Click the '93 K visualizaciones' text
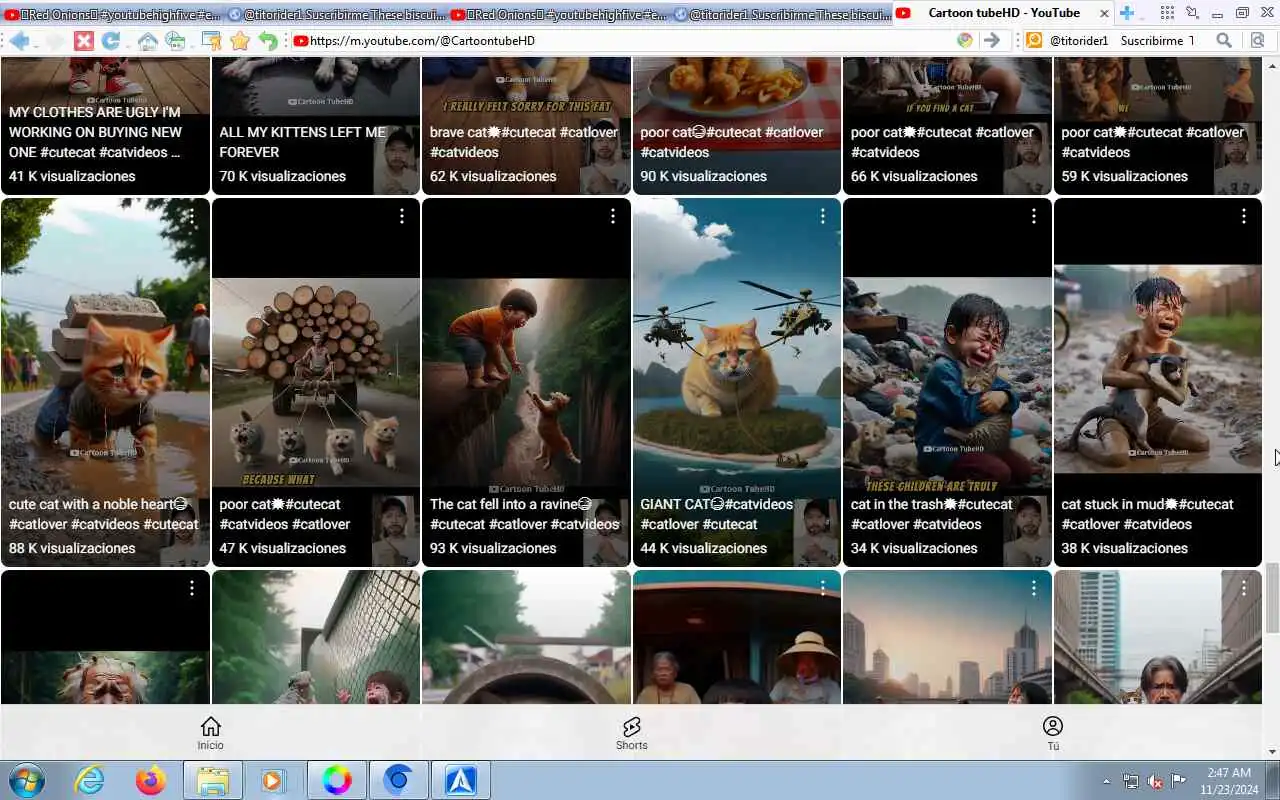 point(493,548)
